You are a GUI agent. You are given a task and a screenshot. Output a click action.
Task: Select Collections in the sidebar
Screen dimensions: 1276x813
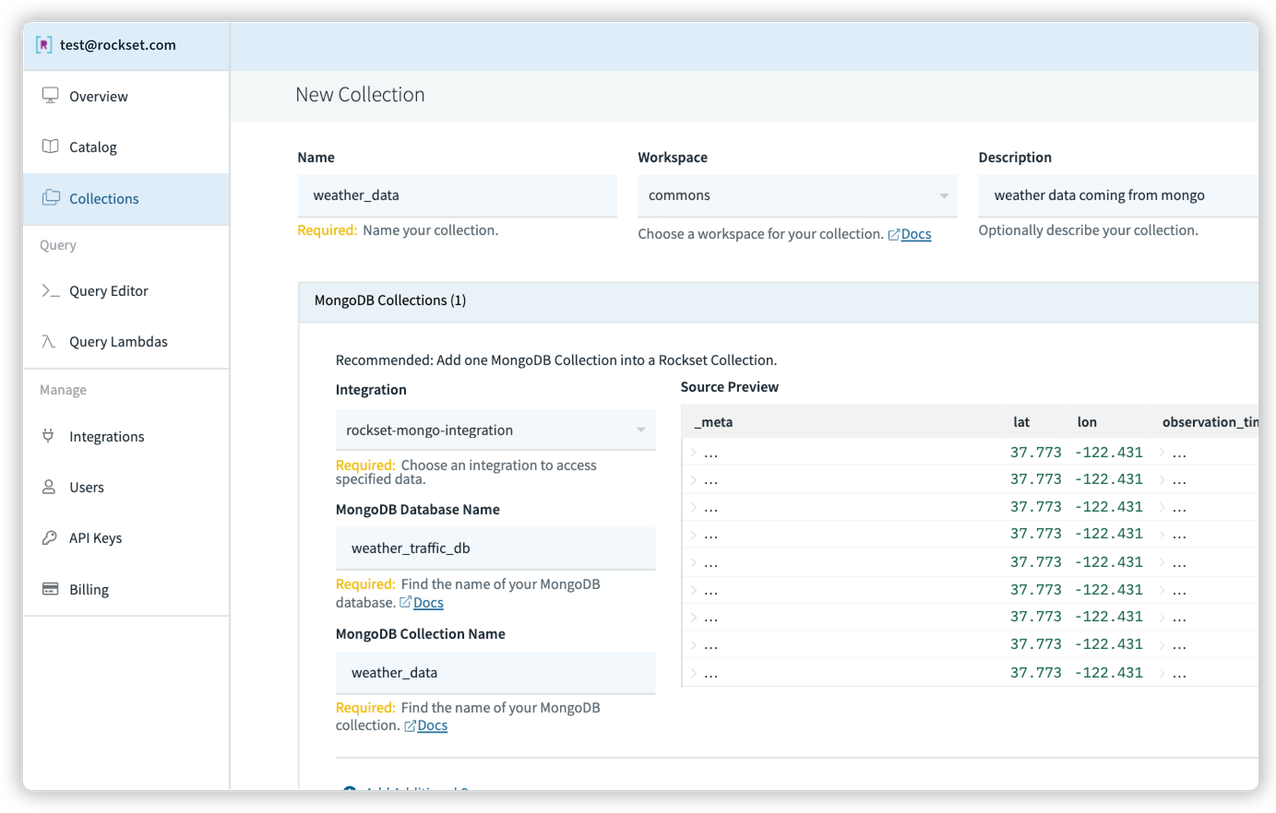pos(103,199)
